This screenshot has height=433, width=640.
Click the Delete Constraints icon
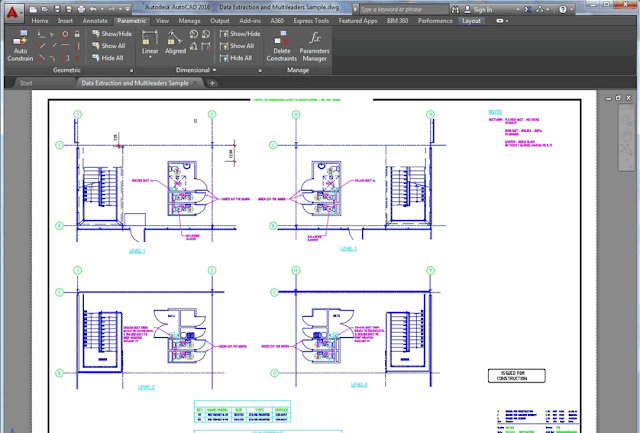282,46
